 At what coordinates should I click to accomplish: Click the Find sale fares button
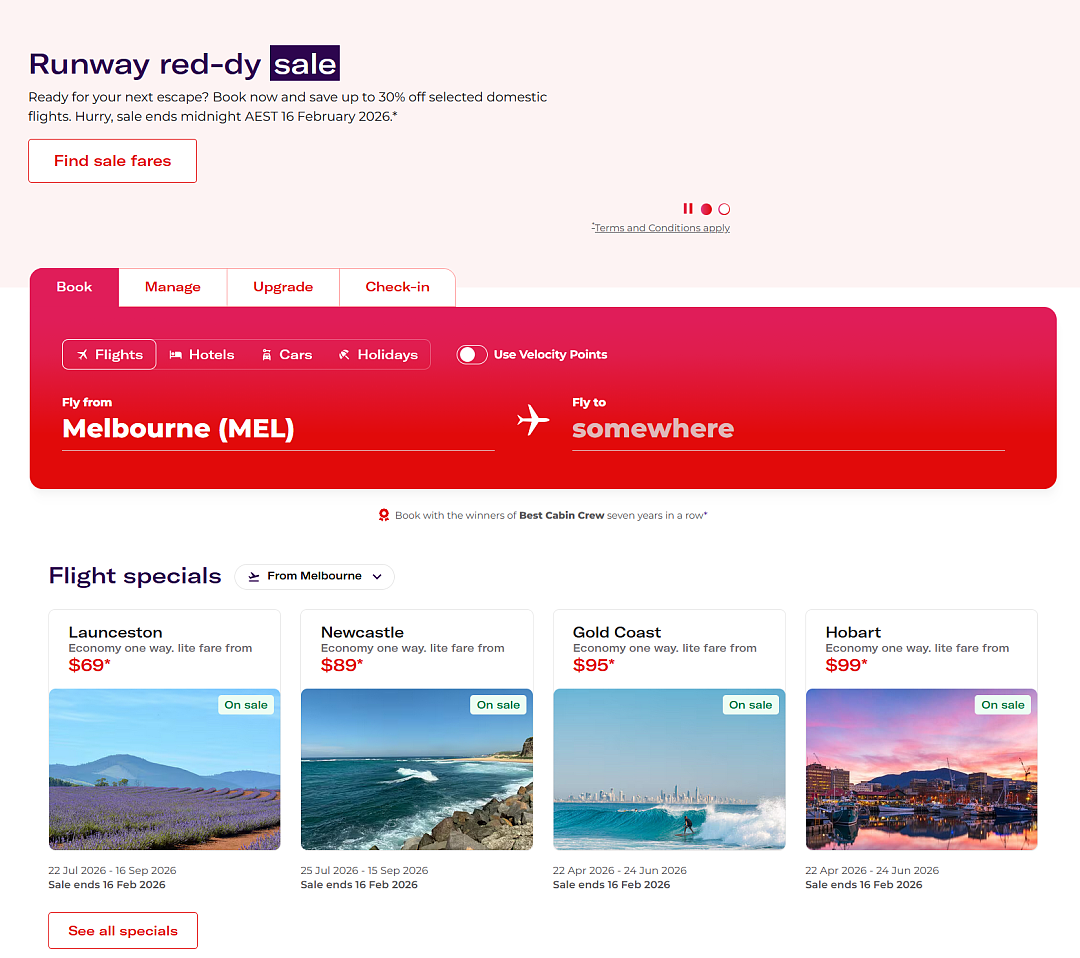[x=112, y=161]
